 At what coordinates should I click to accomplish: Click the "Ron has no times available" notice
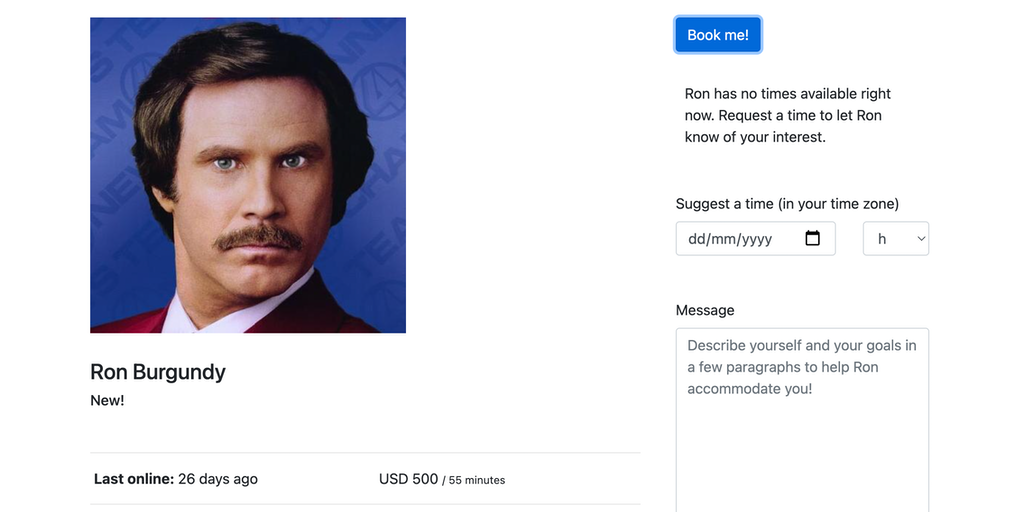(787, 94)
